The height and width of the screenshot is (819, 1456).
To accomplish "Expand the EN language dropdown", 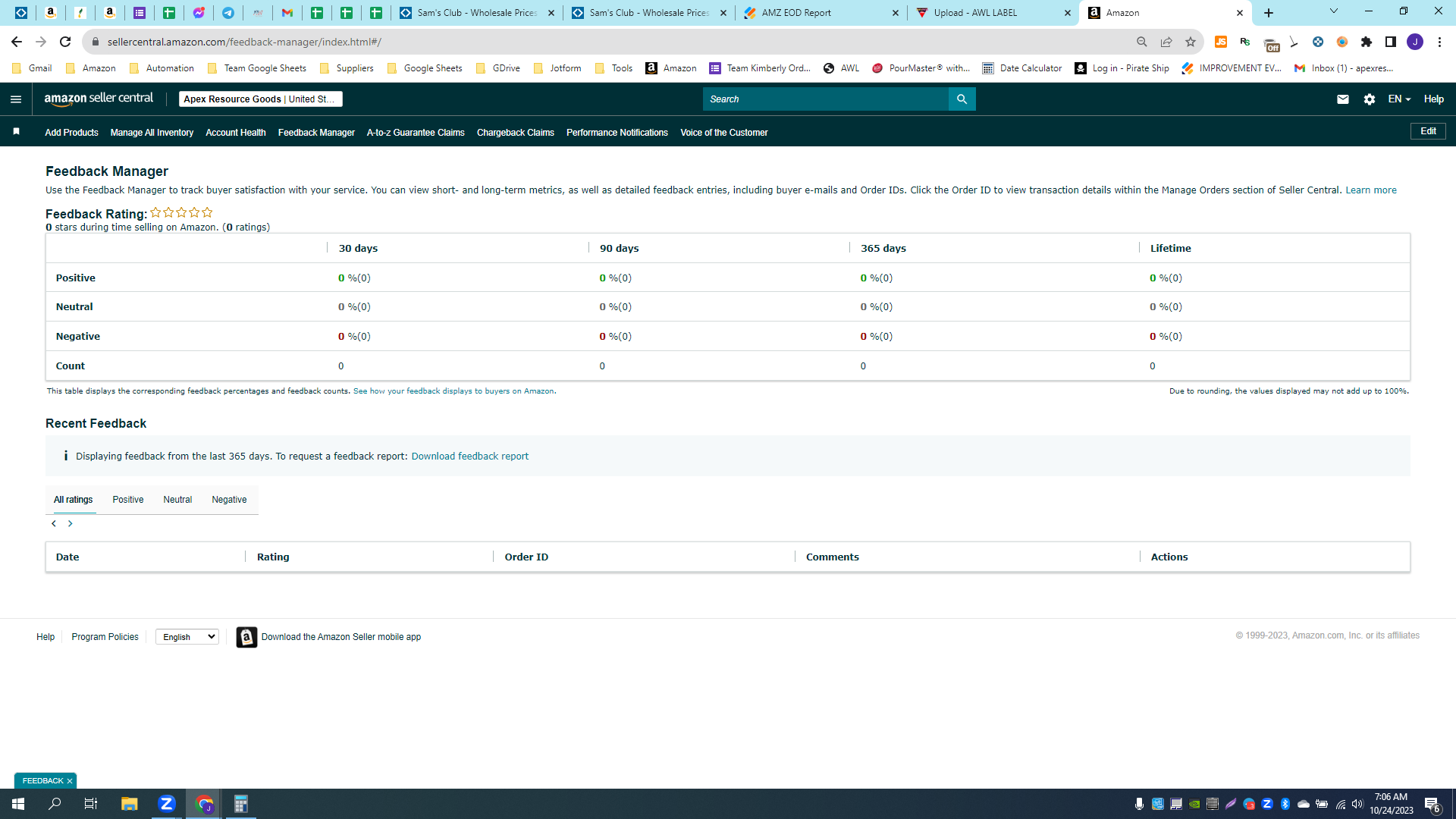I will (x=1399, y=99).
